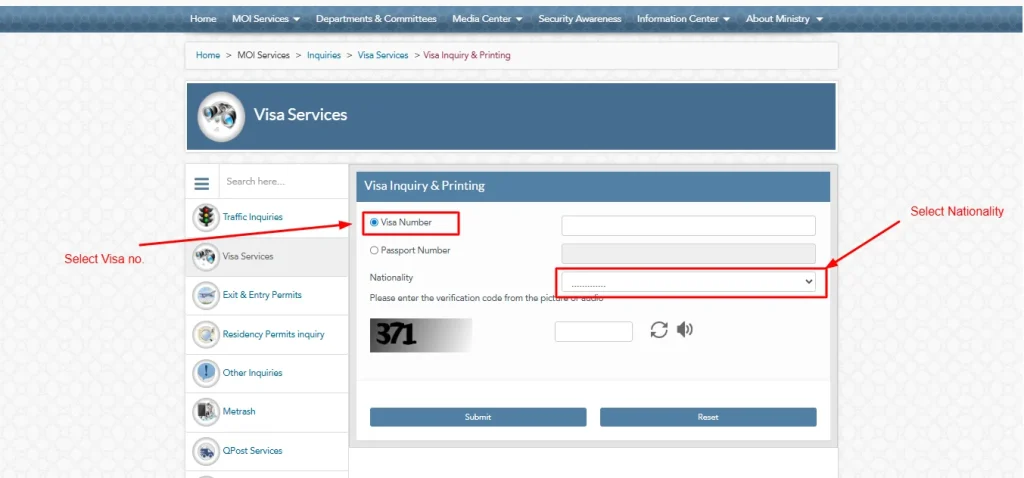This screenshot has height=478, width=1024.
Task: Go to Home in top navigation
Action: (203, 19)
